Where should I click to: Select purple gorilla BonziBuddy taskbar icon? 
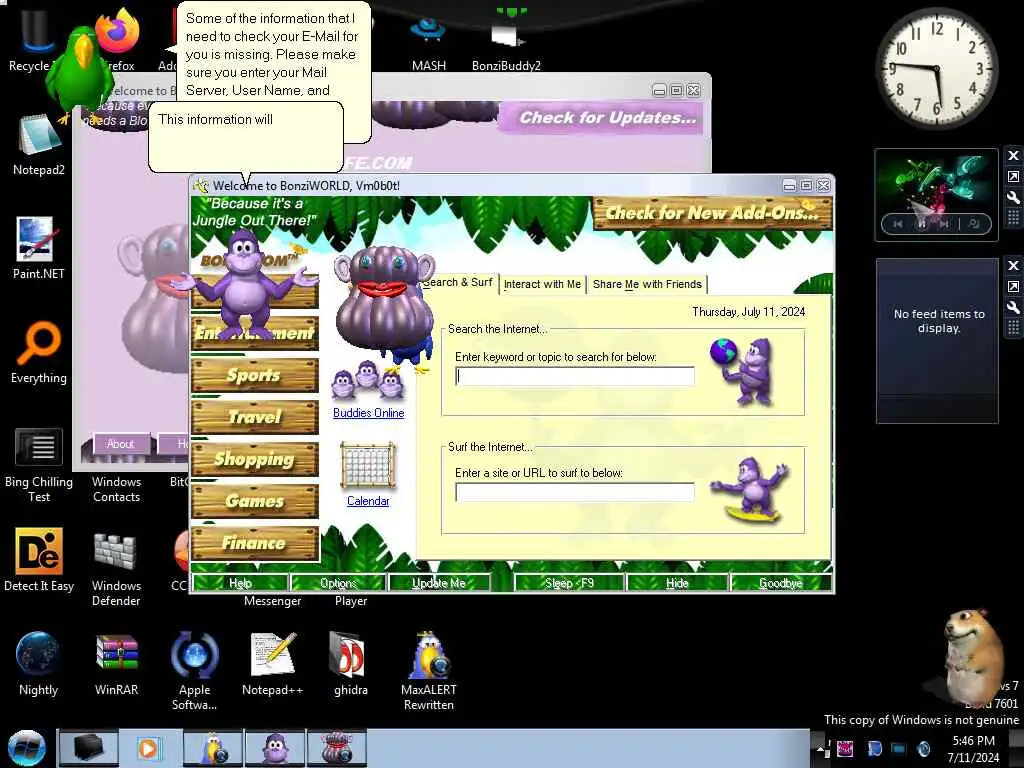click(275, 748)
